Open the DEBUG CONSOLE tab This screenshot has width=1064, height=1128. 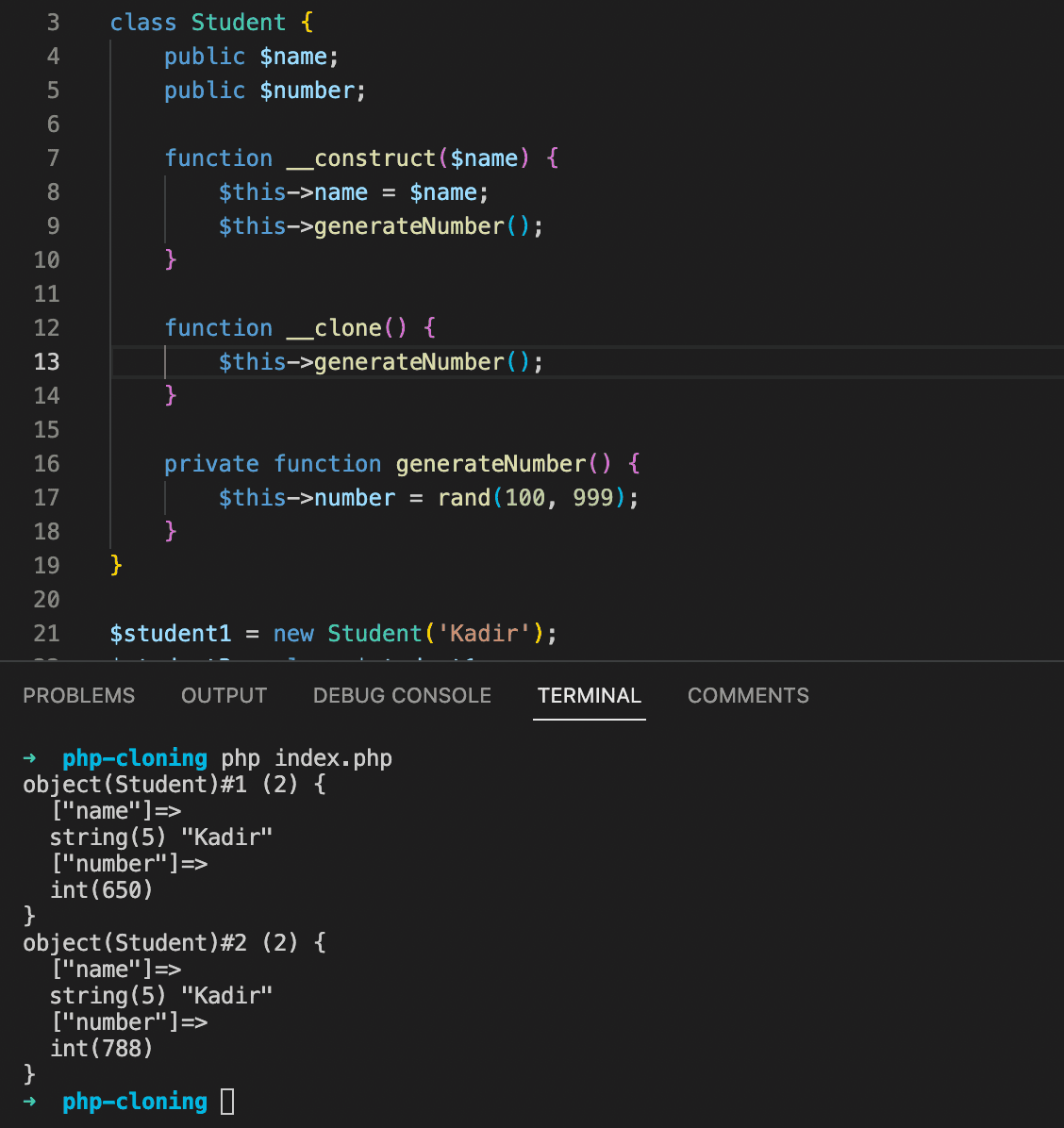[402, 695]
